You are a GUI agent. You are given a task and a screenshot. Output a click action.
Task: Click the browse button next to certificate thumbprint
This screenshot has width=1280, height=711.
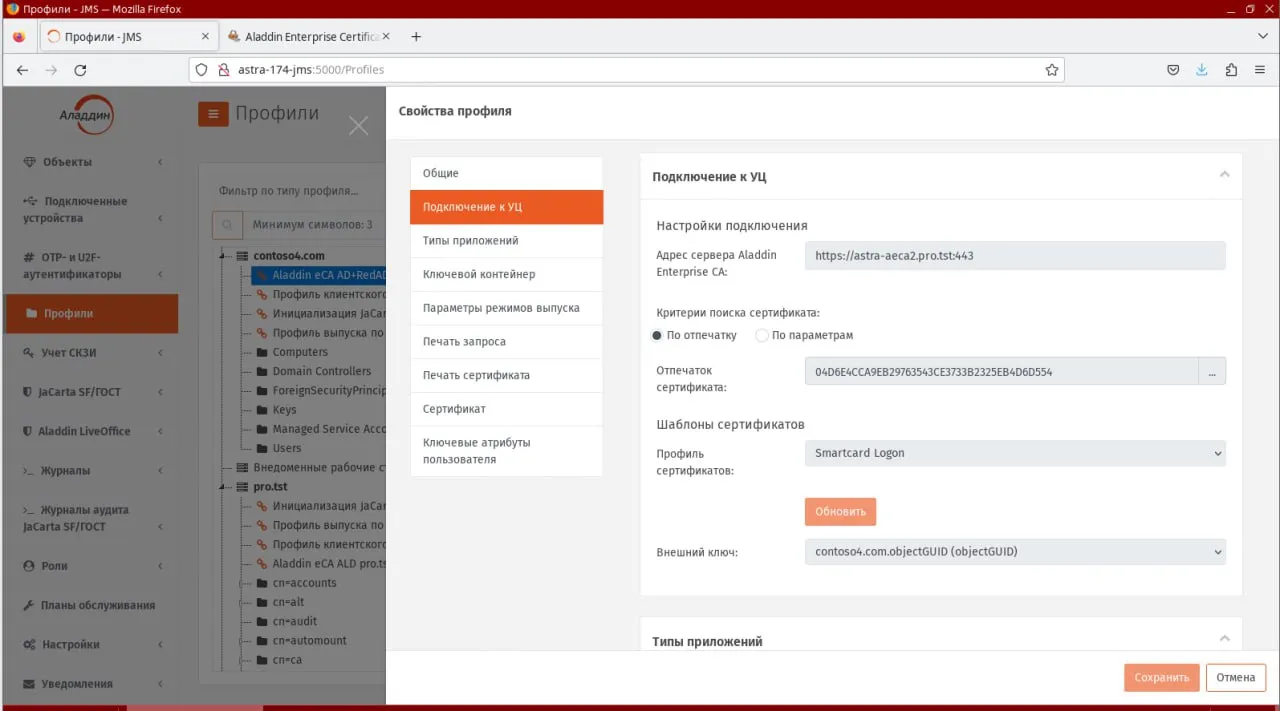1212,372
